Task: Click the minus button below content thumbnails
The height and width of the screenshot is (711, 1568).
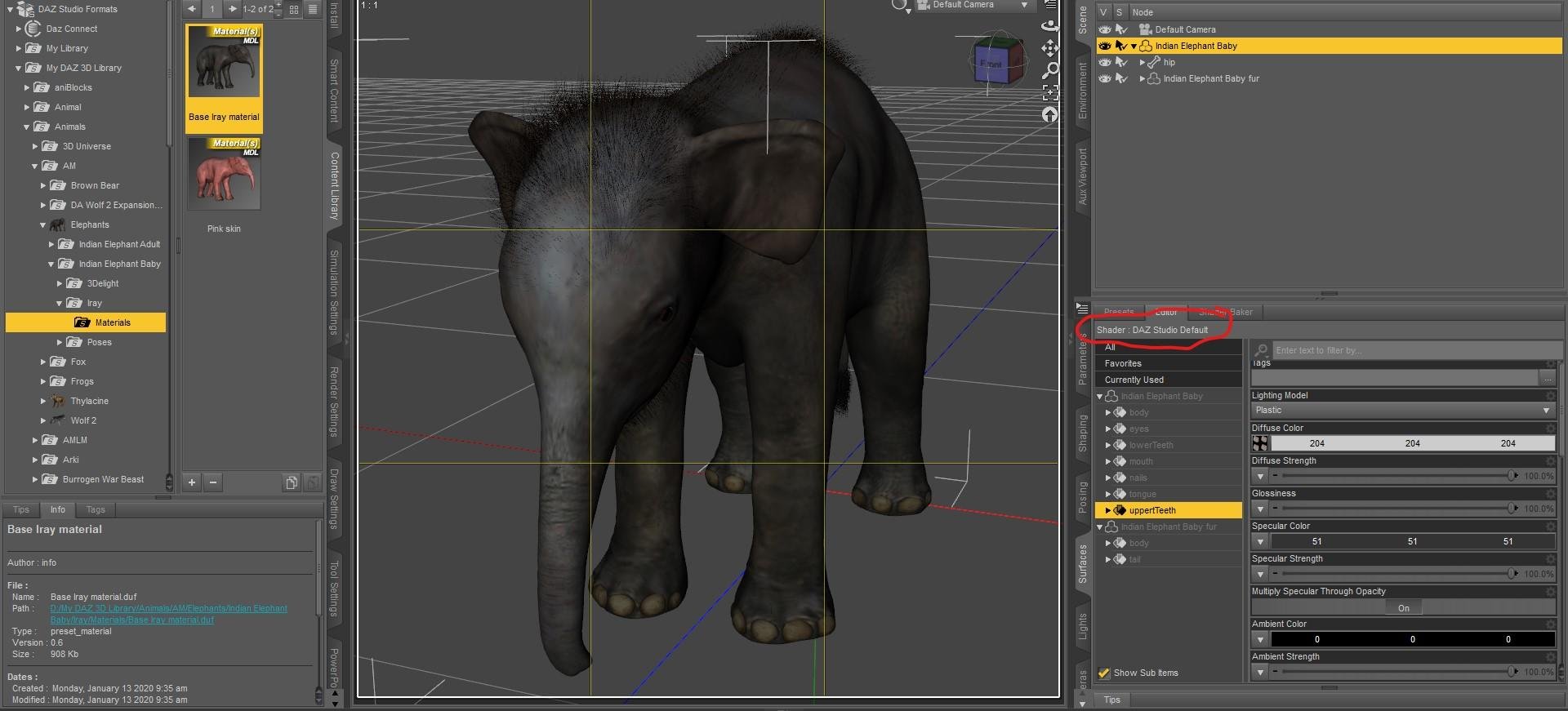Action: coord(213,482)
